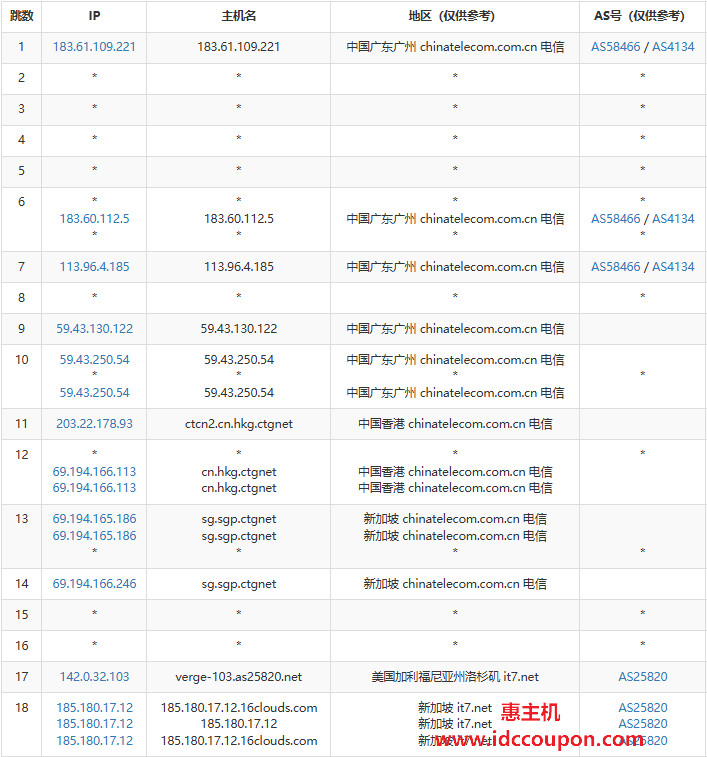Open IP link 183.61.109.221 in hop 1

pos(94,47)
